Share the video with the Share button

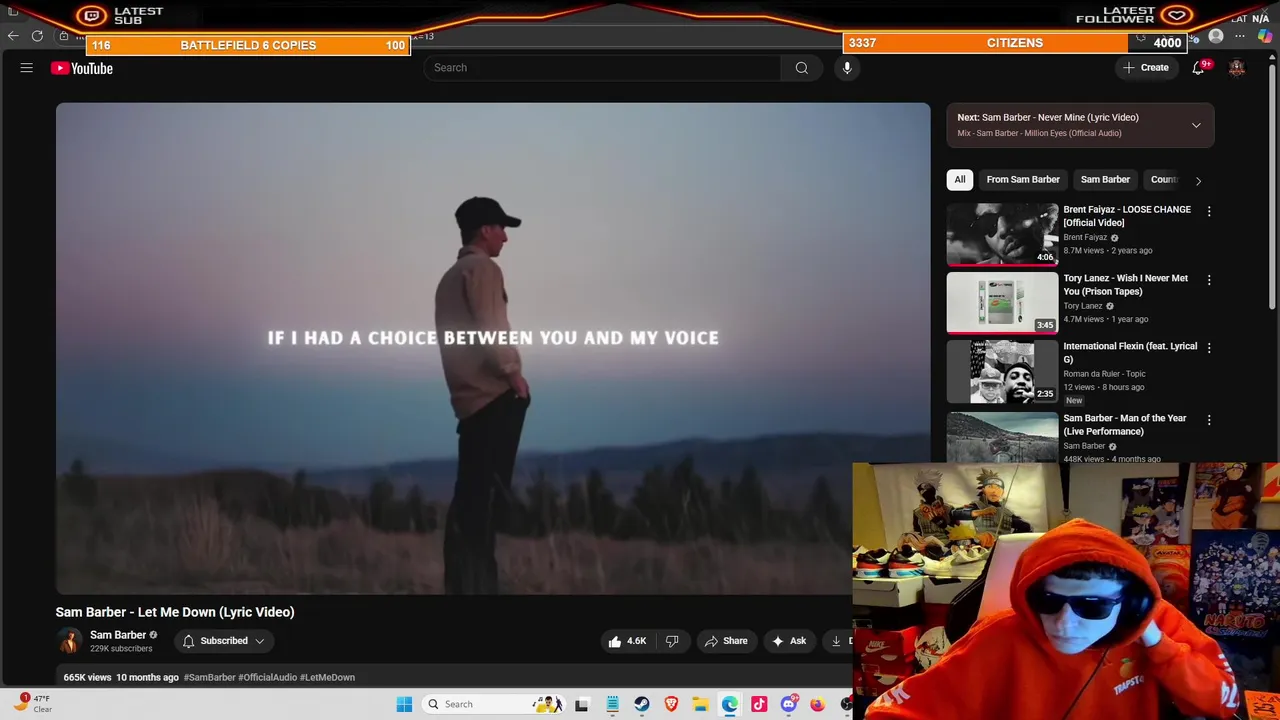pyautogui.click(x=726, y=641)
